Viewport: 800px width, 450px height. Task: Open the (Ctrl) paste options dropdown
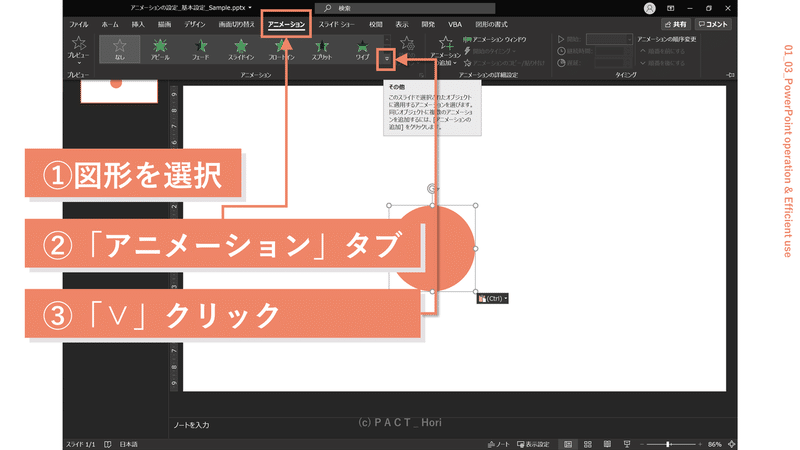492,298
